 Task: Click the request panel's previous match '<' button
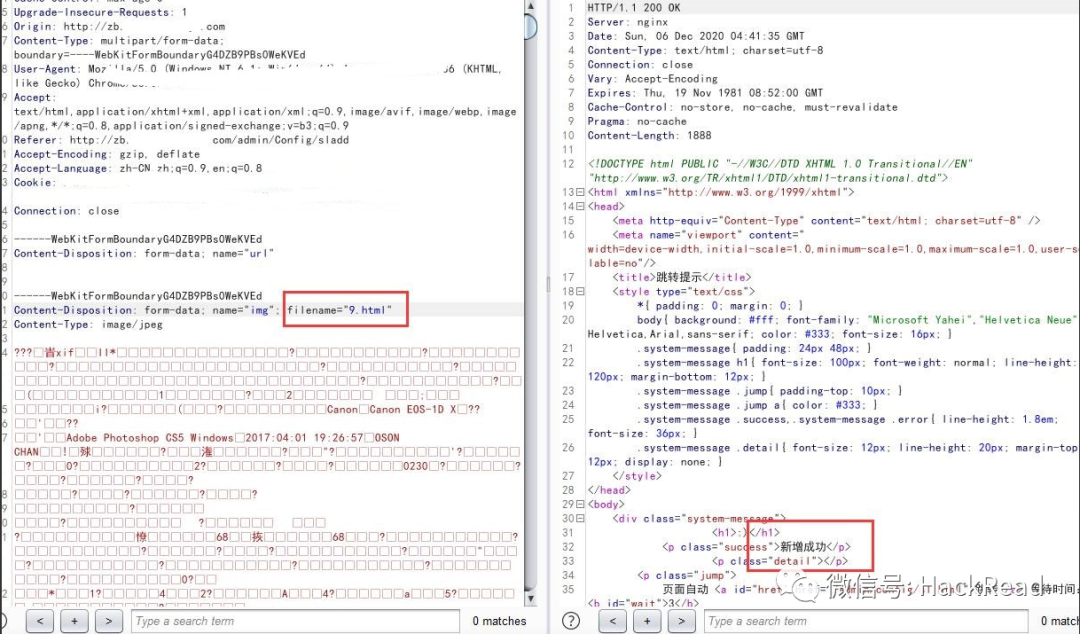point(40,620)
